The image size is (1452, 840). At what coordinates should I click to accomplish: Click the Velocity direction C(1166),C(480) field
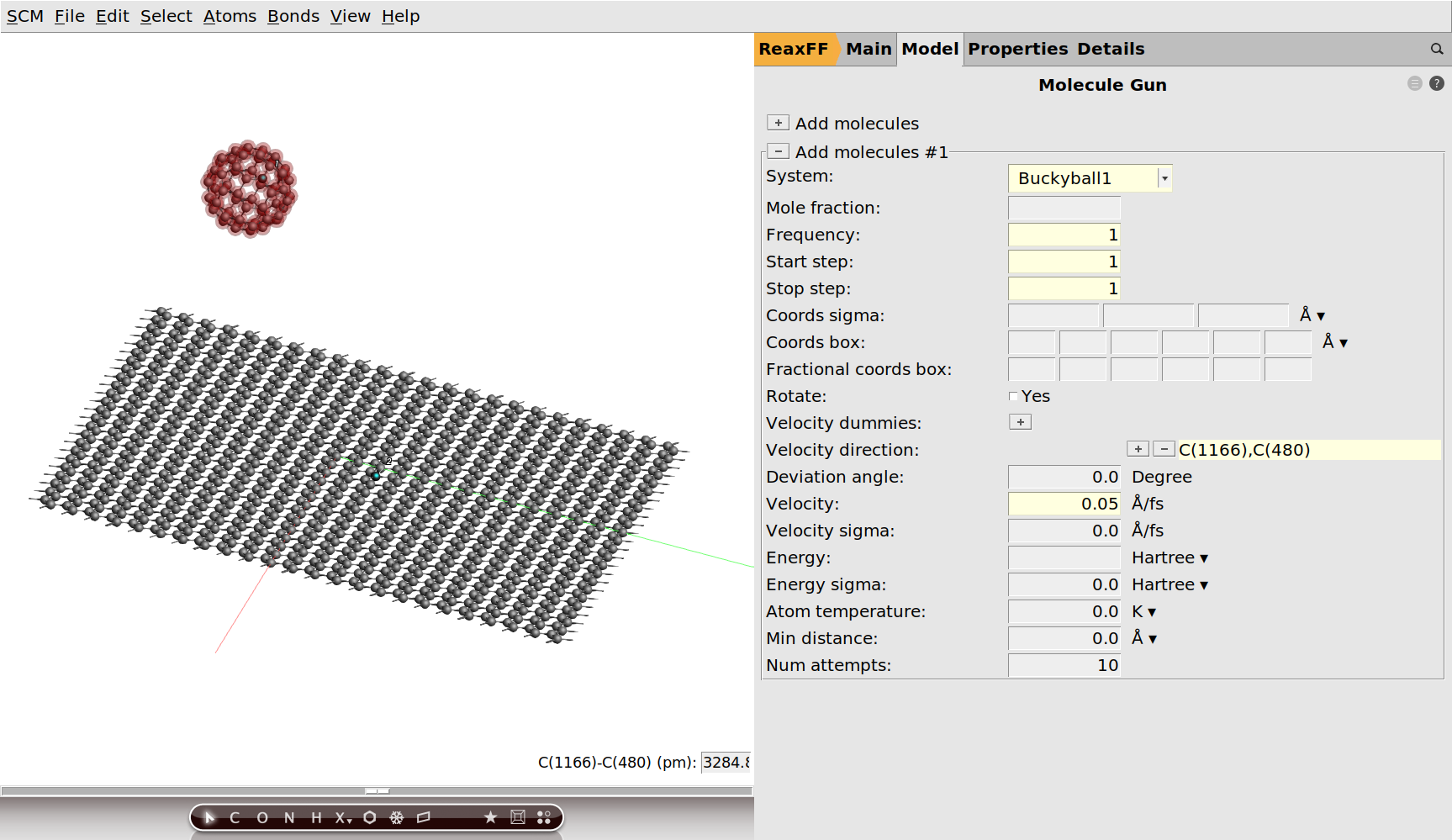pyautogui.click(x=1309, y=450)
